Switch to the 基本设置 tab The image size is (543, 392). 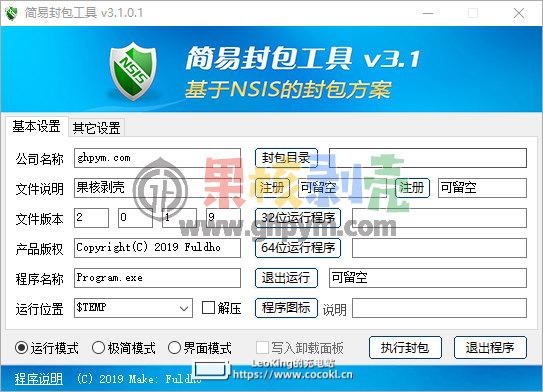pyautogui.click(x=36, y=126)
